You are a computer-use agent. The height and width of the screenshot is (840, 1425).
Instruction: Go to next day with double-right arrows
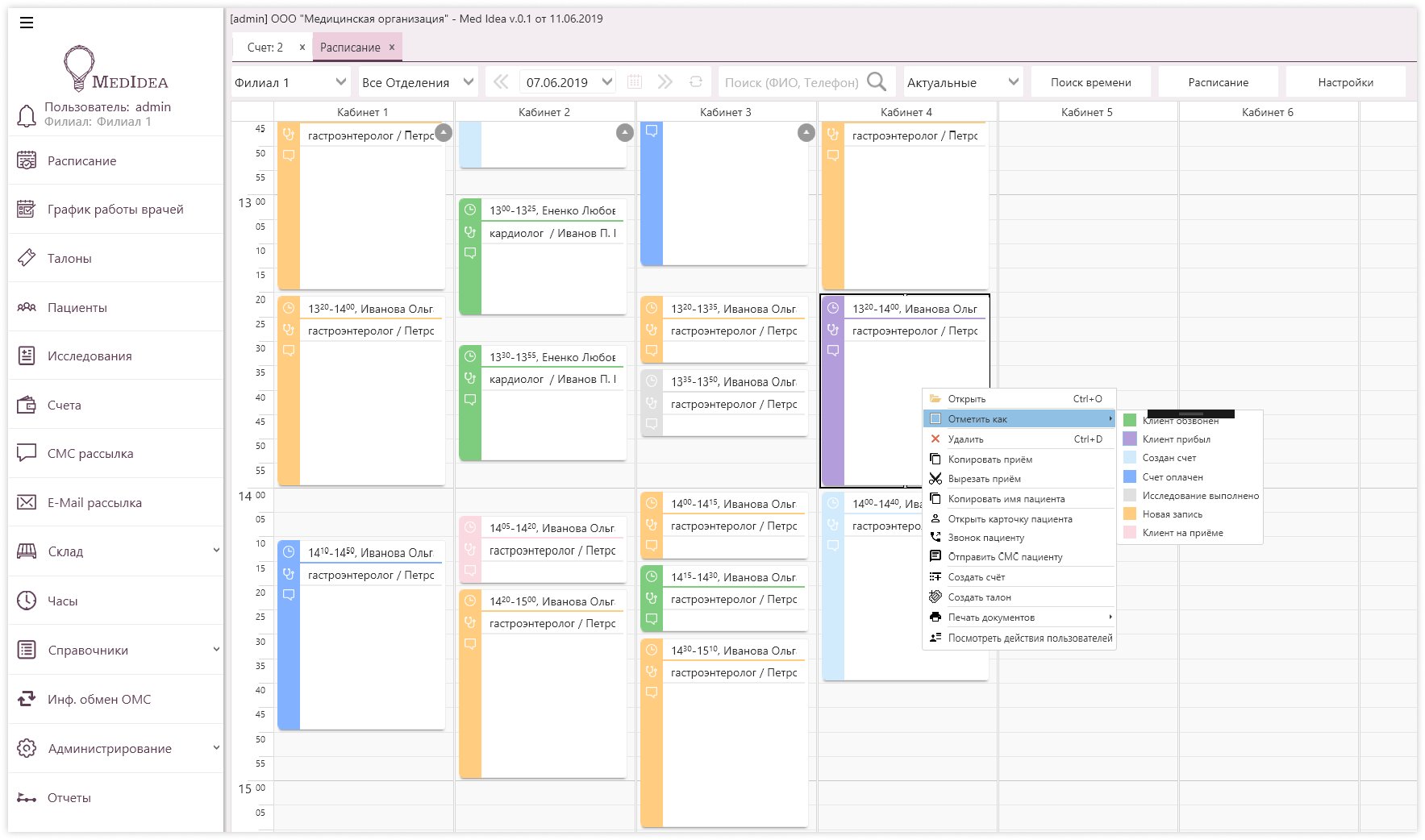tap(665, 81)
